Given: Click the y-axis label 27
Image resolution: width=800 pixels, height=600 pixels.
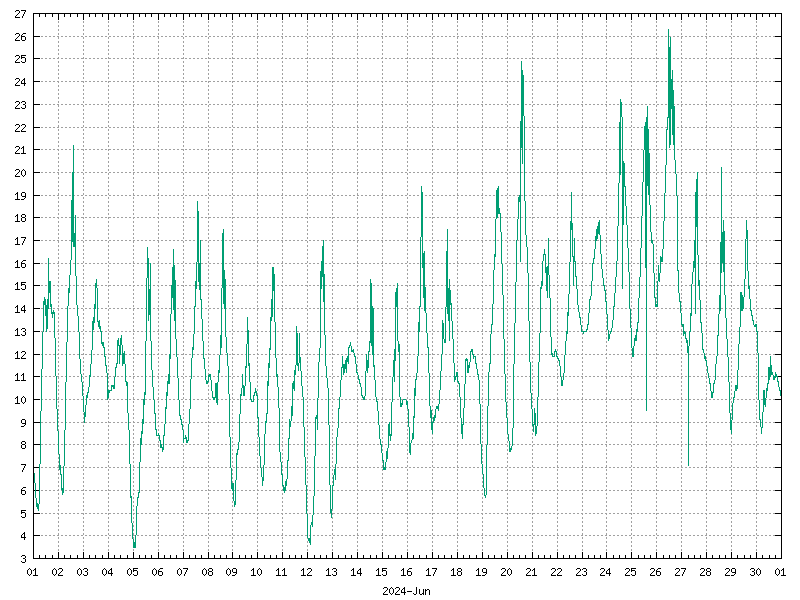Looking at the screenshot, I should pyautogui.click(x=20, y=14).
